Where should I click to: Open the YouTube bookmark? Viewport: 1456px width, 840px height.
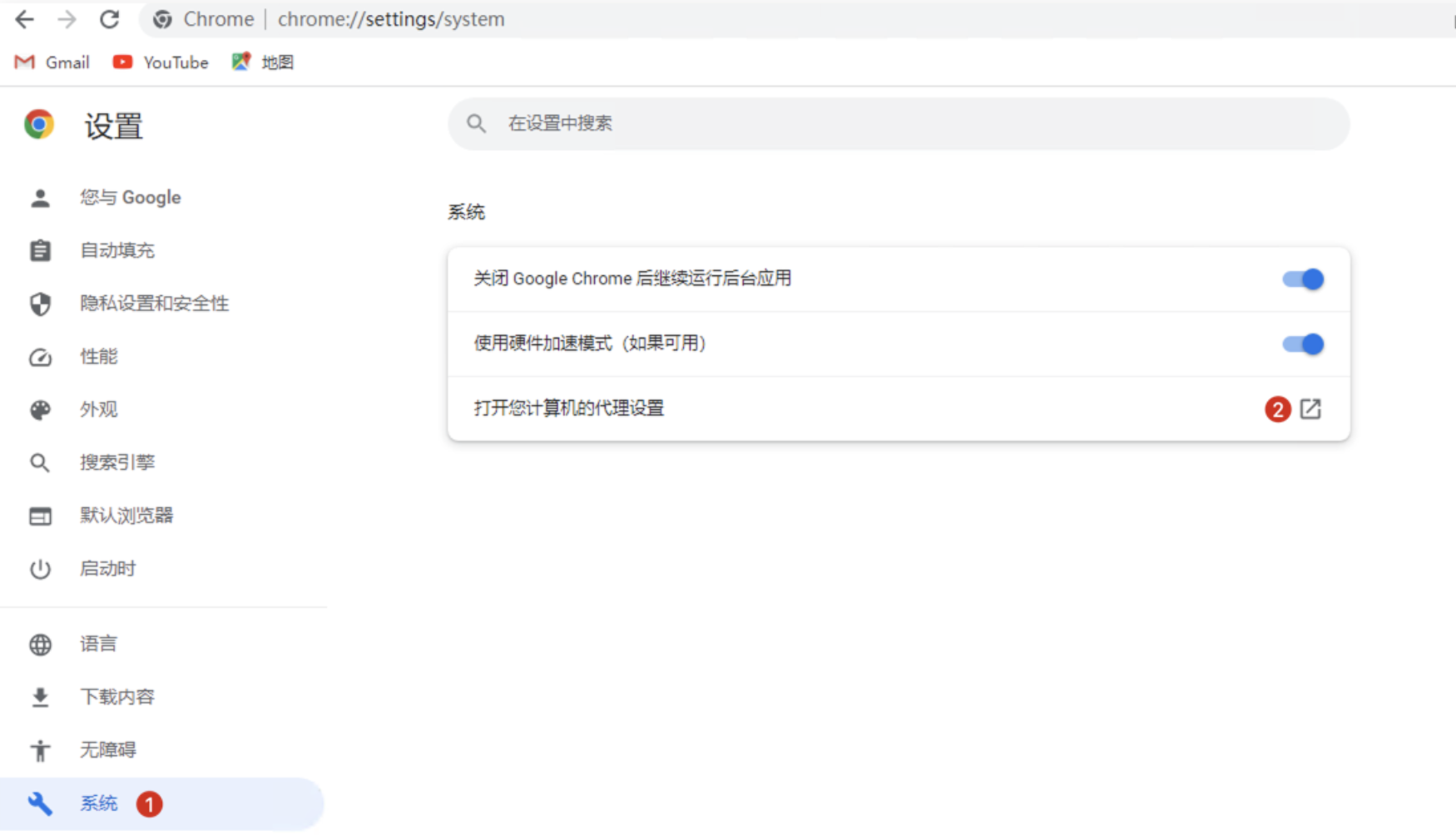[x=161, y=62]
